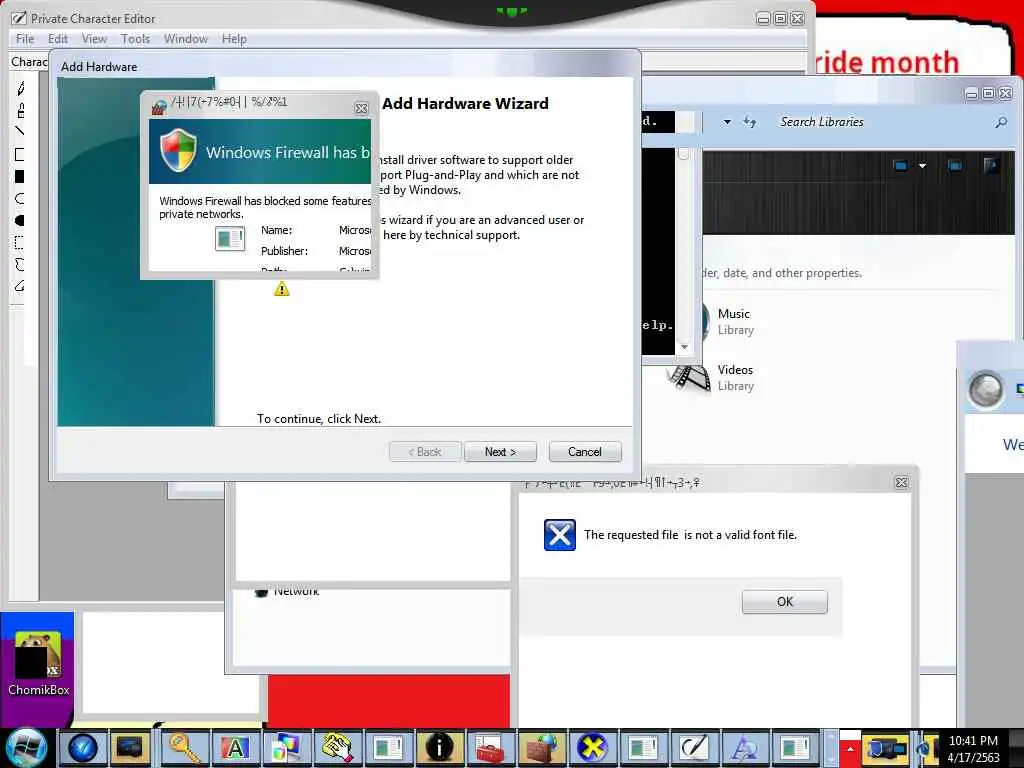This screenshot has width=1024, height=768.
Task: Click the grayed Back button
Action: tap(424, 452)
